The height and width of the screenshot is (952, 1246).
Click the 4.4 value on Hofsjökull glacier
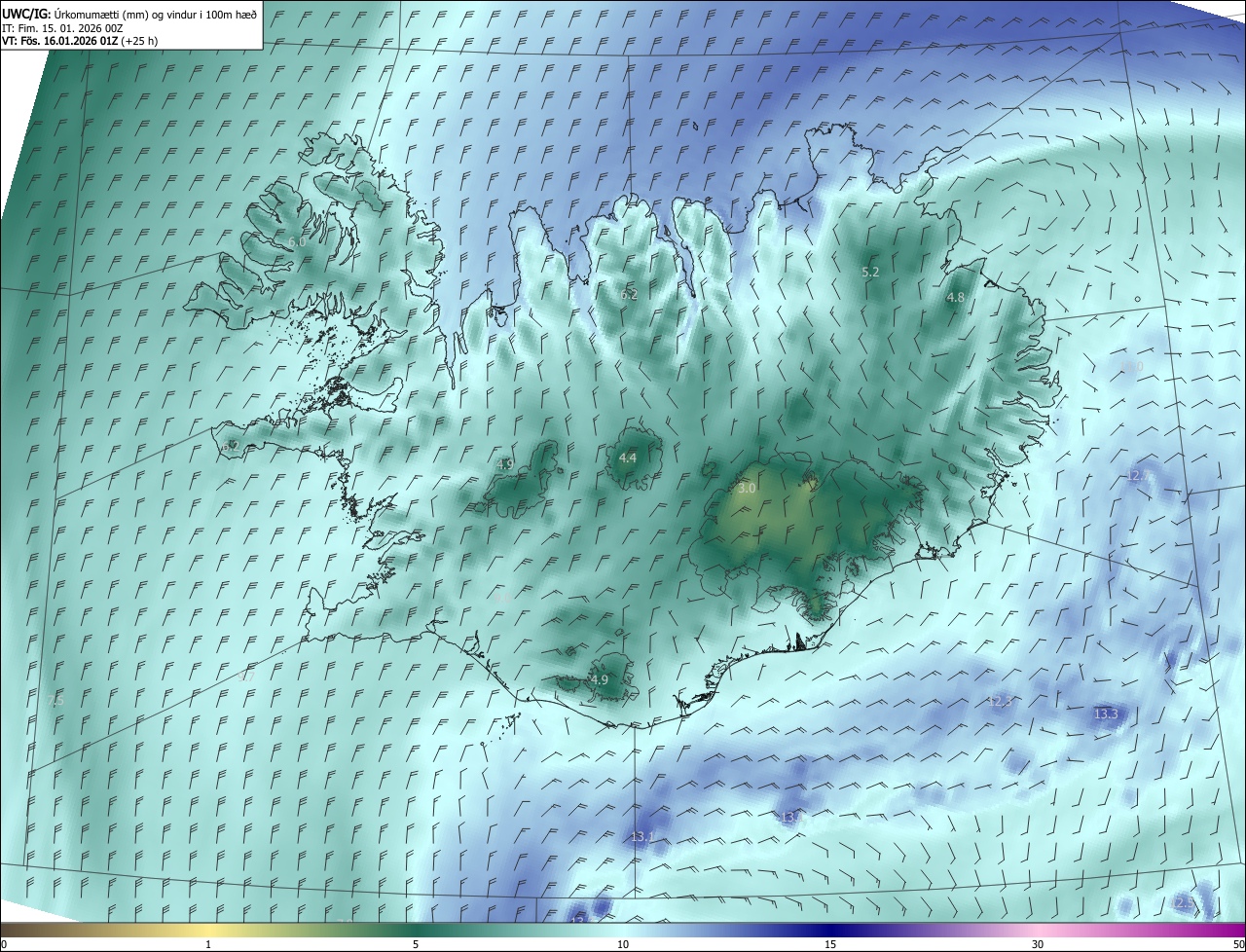[628, 458]
